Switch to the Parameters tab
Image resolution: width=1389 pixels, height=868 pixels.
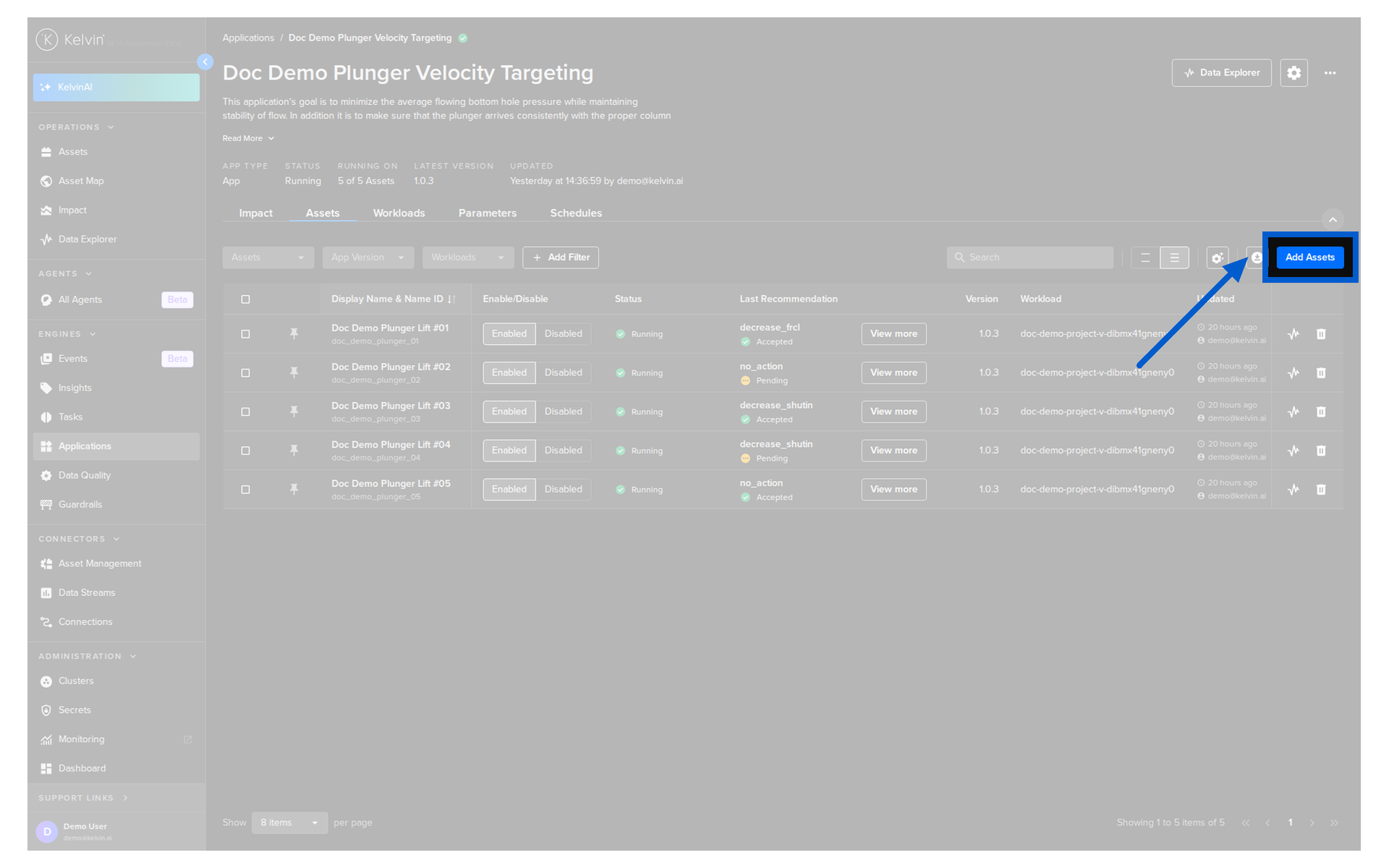click(488, 213)
